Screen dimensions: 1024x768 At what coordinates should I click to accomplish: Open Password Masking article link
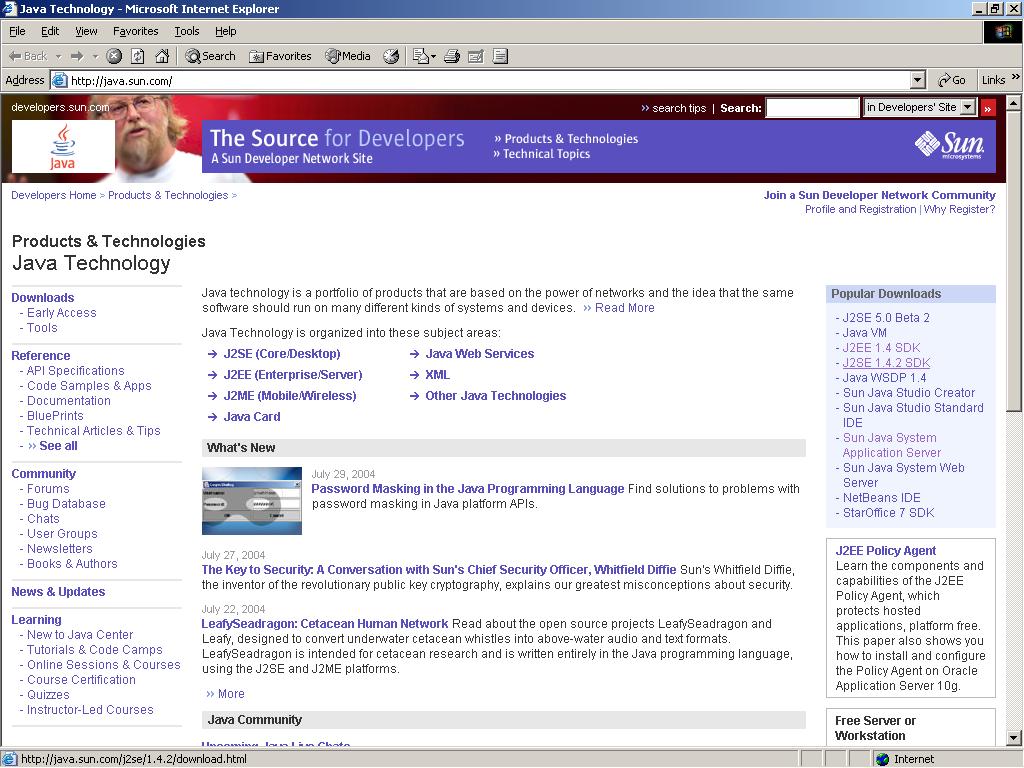click(x=468, y=488)
